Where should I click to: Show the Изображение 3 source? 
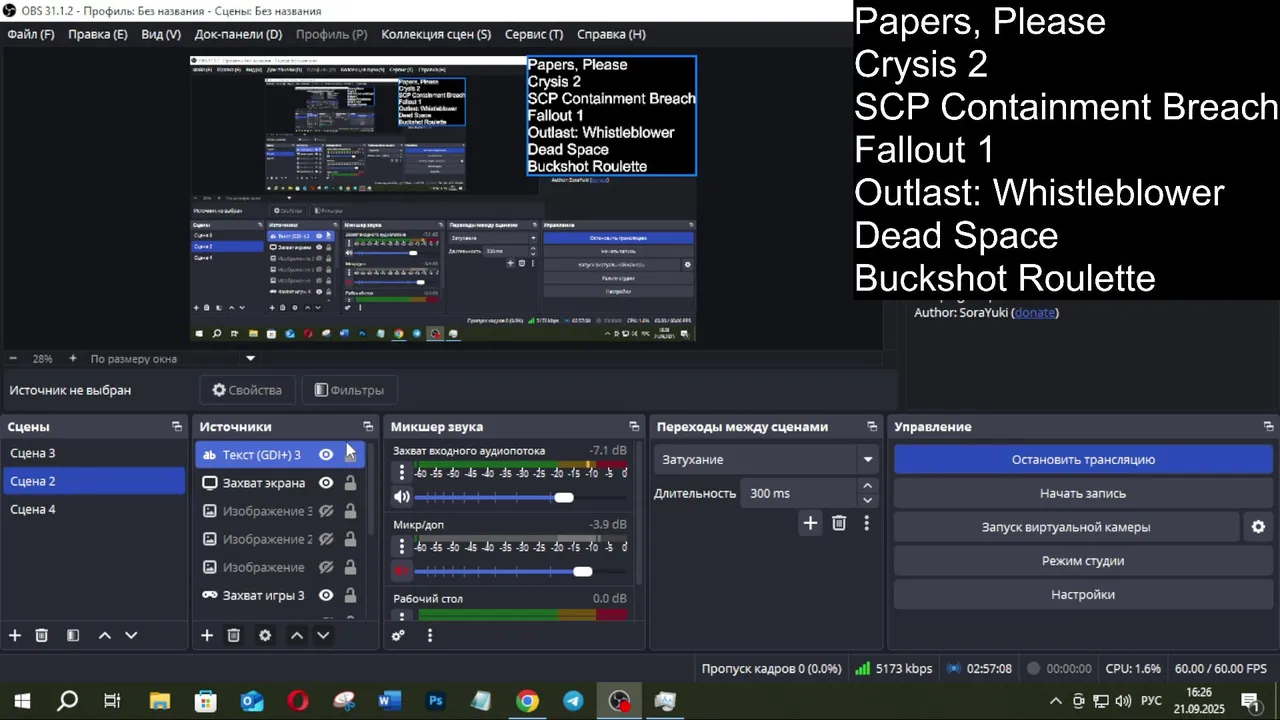click(326, 511)
